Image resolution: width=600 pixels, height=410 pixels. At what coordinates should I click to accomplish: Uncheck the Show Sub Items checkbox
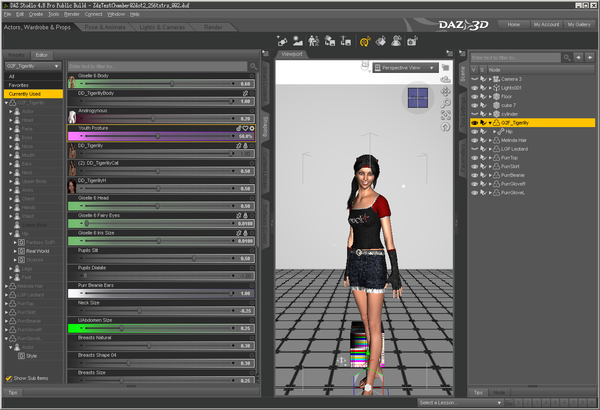click(8, 378)
